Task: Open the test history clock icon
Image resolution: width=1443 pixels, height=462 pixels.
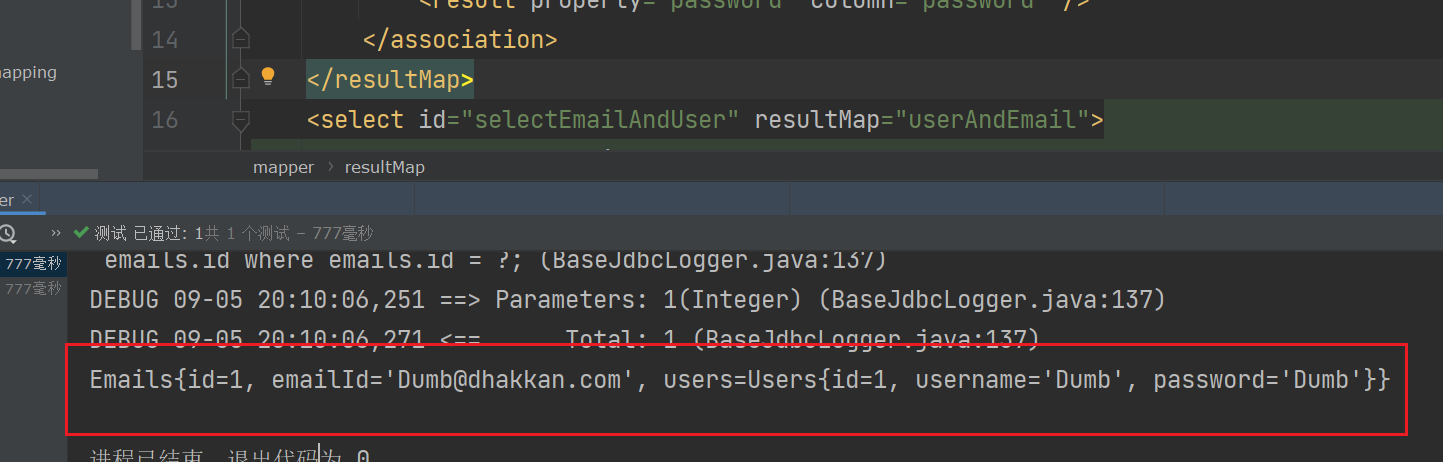Action: pyautogui.click(x=7, y=234)
